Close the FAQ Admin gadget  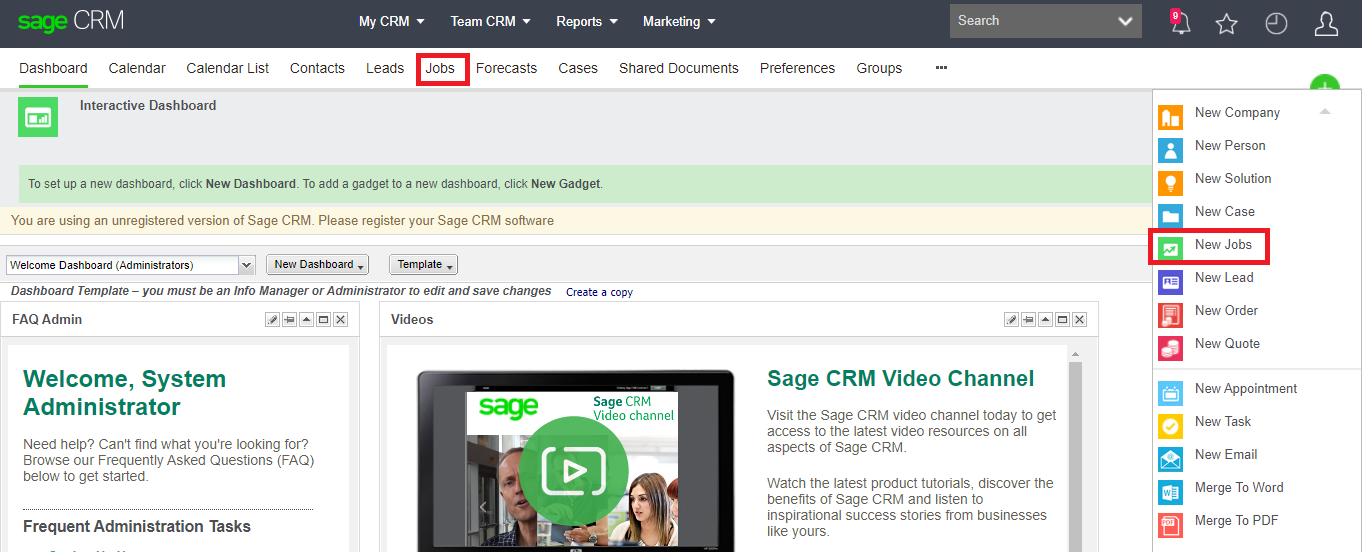(x=340, y=319)
